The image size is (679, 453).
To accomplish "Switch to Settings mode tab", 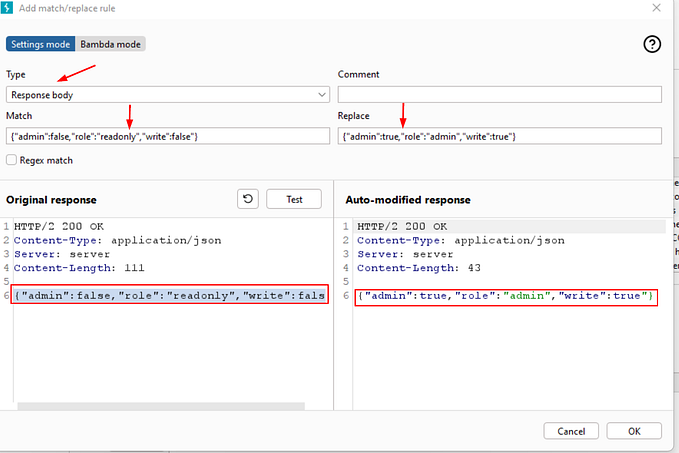I will (x=40, y=44).
